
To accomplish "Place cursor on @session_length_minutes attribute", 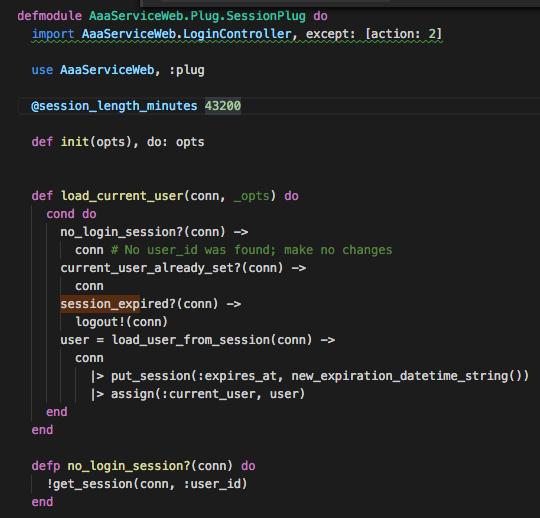I will tap(114, 106).
